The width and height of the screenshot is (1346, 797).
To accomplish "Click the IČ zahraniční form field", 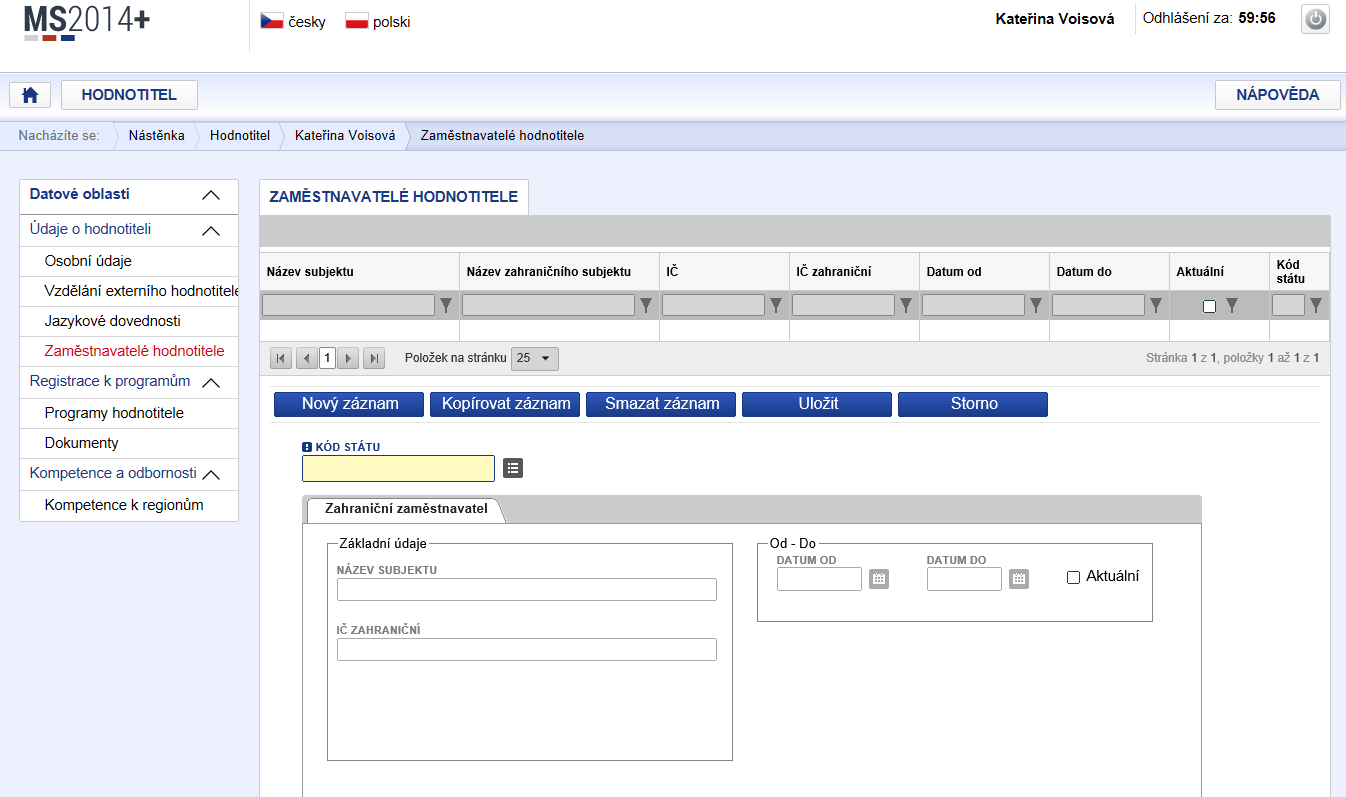I will 527,649.
